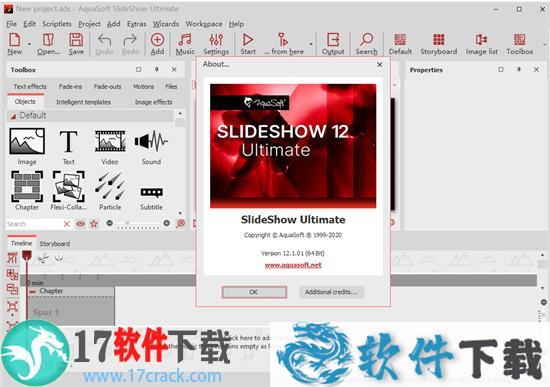Switch to Text effects tab
The image size is (550, 387).
click(x=30, y=86)
